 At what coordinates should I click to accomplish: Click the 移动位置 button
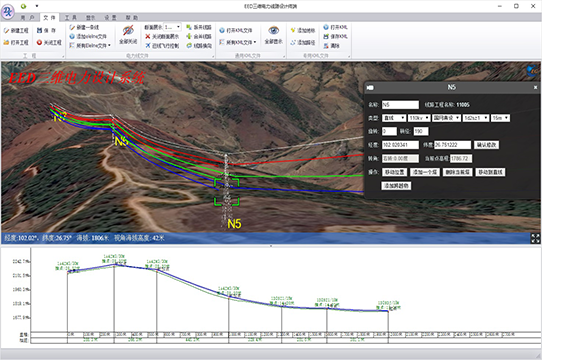[394, 172]
